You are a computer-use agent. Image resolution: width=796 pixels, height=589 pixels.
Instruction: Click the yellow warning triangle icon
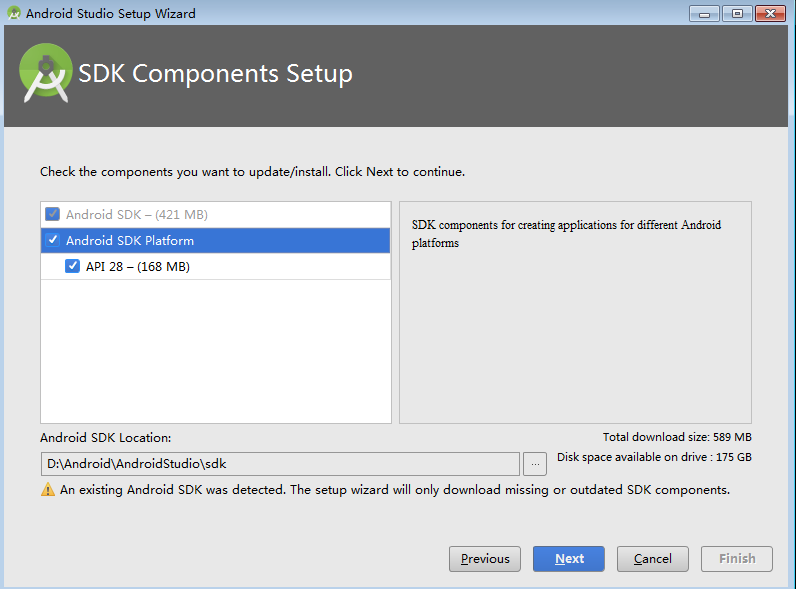click(48, 489)
